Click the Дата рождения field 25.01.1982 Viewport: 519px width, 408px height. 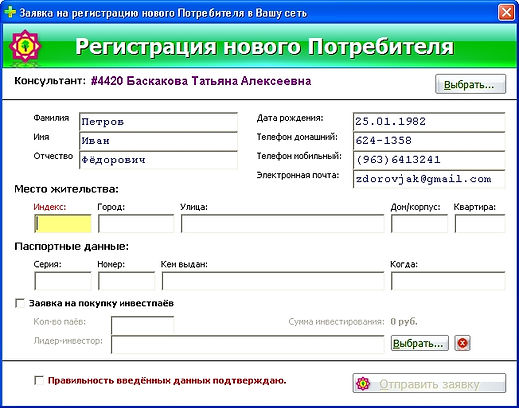429,122
